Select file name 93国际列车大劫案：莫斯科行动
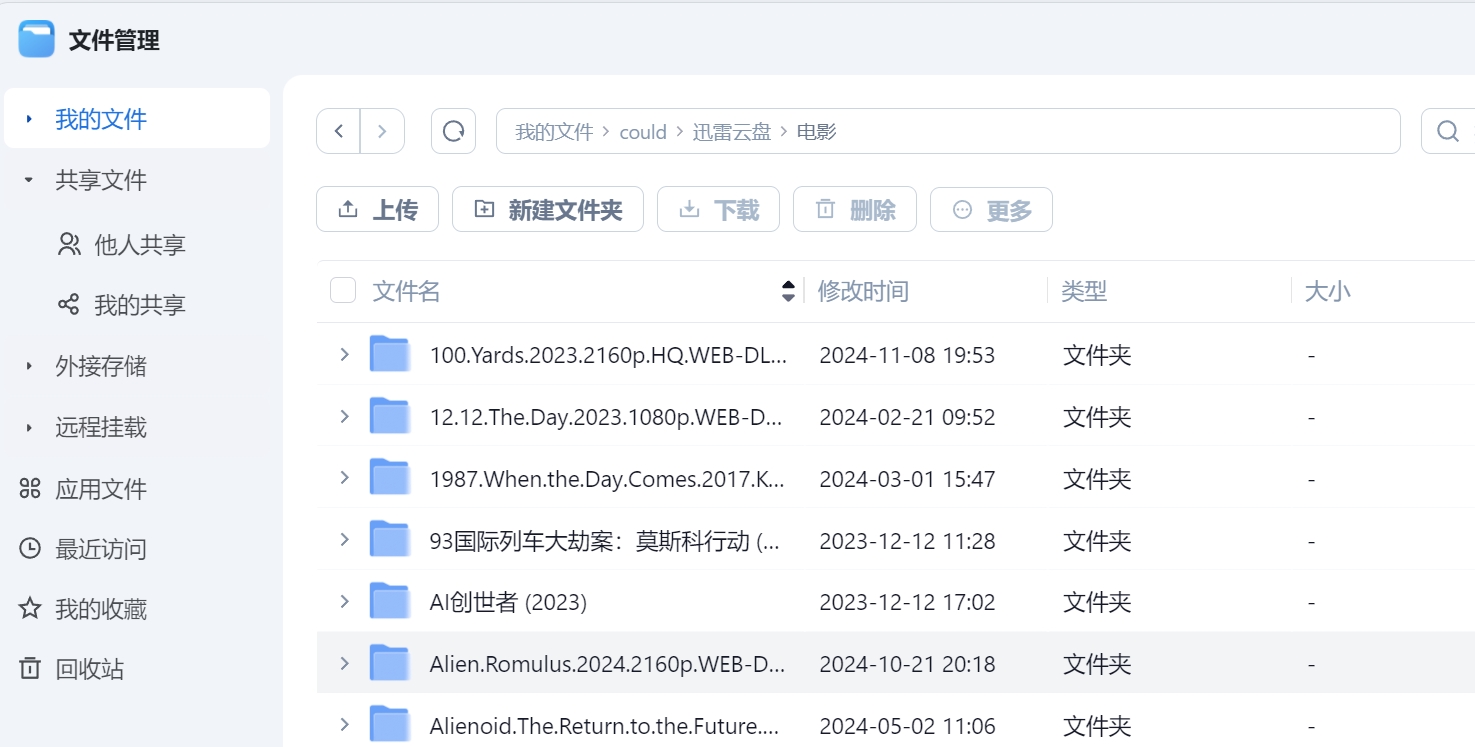1475x747 pixels. (605, 541)
